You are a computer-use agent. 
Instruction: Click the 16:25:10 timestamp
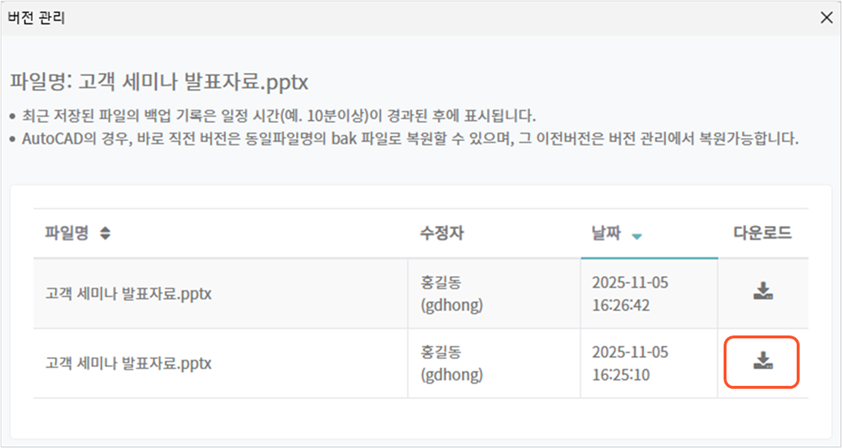tap(622, 374)
